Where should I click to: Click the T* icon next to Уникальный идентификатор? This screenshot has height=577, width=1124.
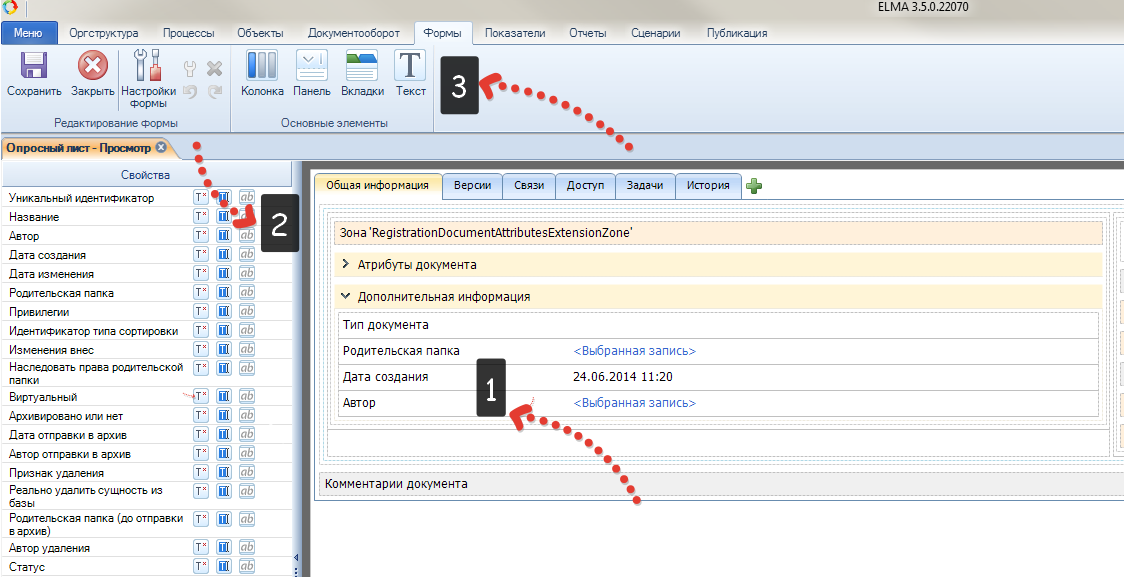(201, 198)
